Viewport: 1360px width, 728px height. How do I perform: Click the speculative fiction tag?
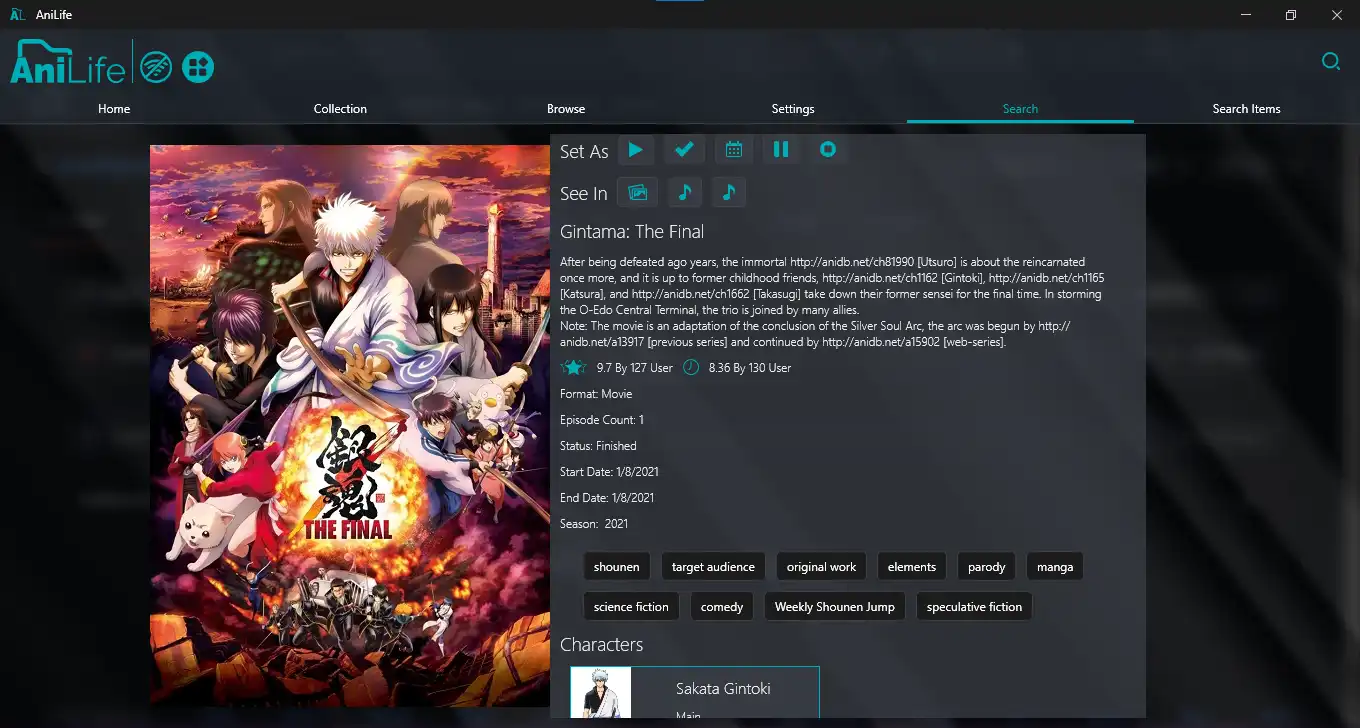pos(974,607)
